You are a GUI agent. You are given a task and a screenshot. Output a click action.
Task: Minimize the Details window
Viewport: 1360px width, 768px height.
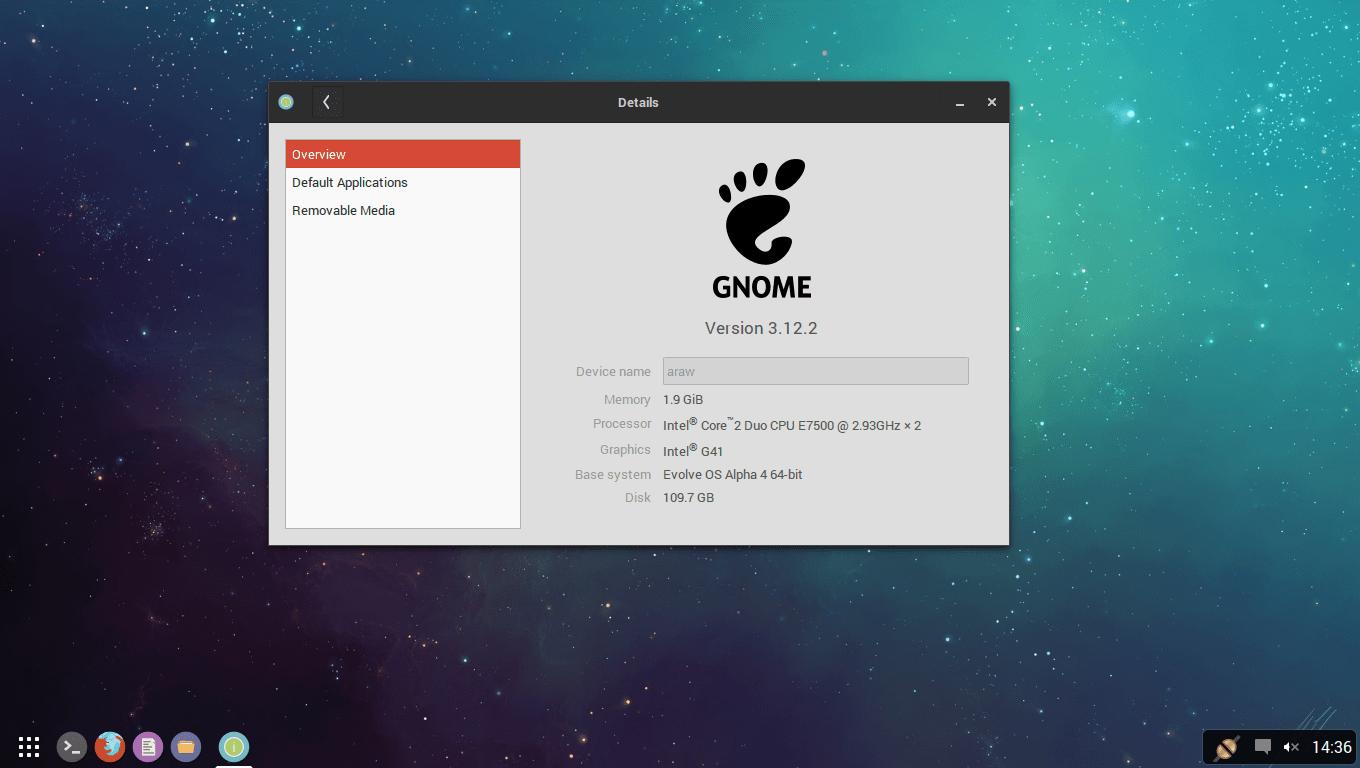tap(960, 103)
